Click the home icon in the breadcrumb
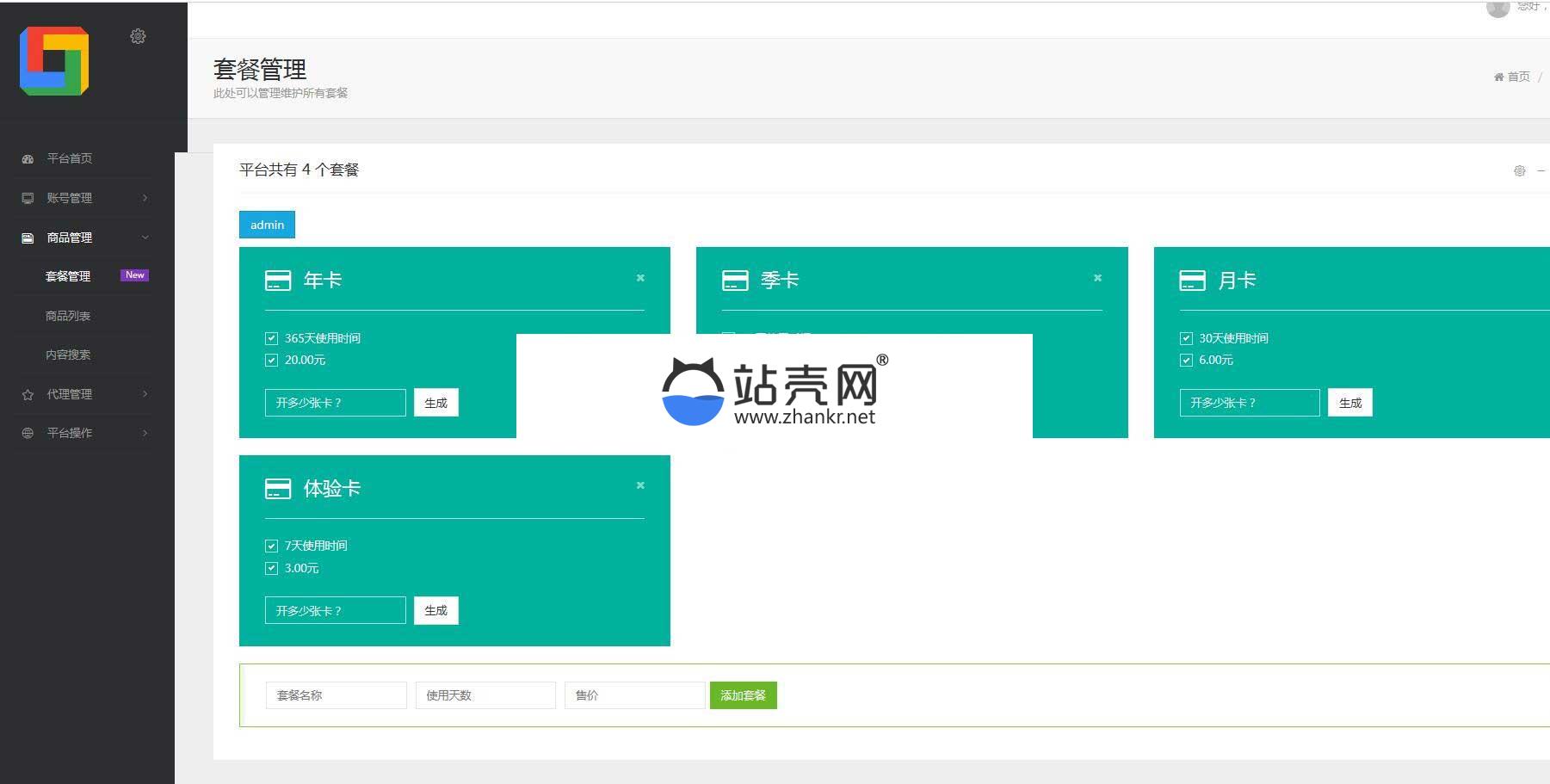Screen dimensions: 1550x784 [1498, 77]
